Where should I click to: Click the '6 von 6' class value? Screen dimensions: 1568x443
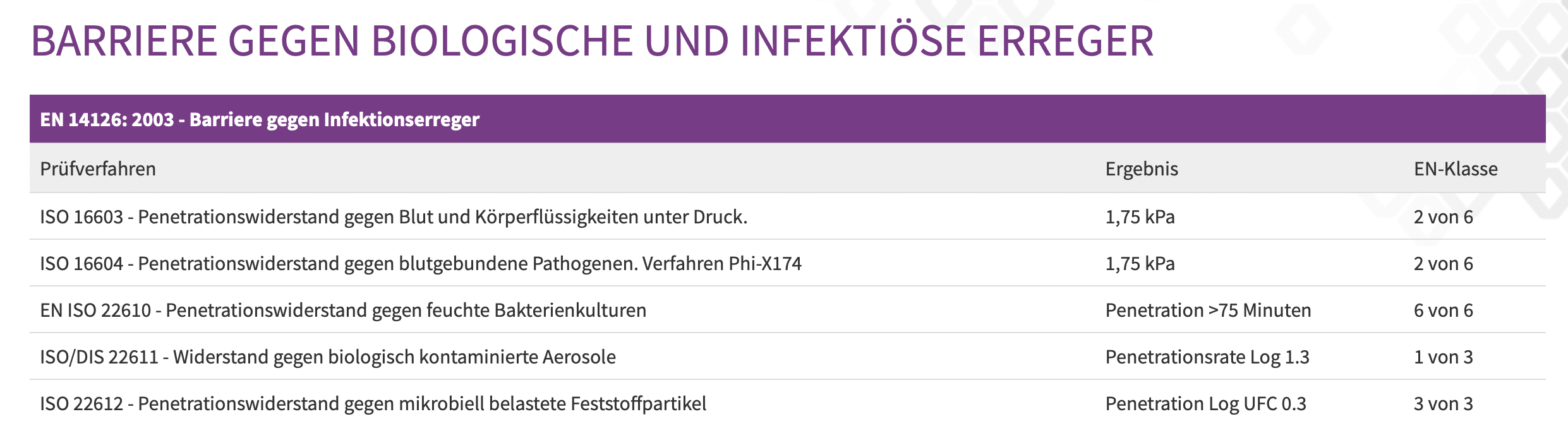pyautogui.click(x=1443, y=310)
